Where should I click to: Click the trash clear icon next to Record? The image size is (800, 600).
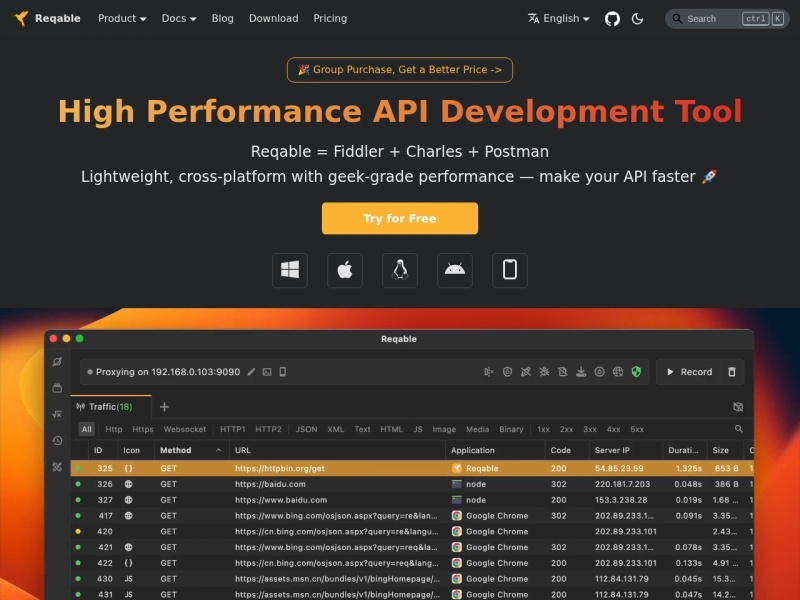click(x=732, y=372)
